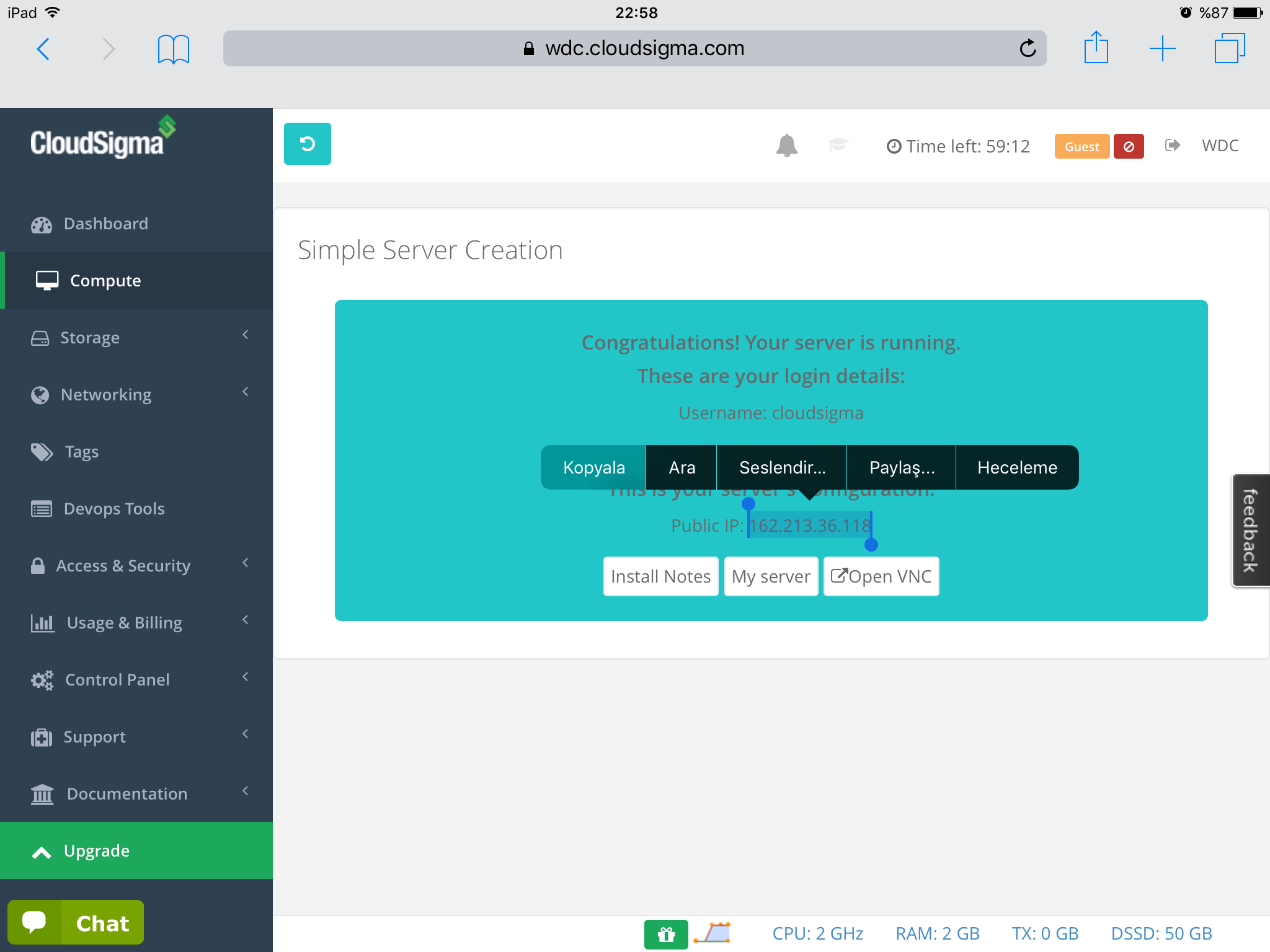Open notifications bell icon
Viewport: 1270px width, 952px height.
point(786,146)
